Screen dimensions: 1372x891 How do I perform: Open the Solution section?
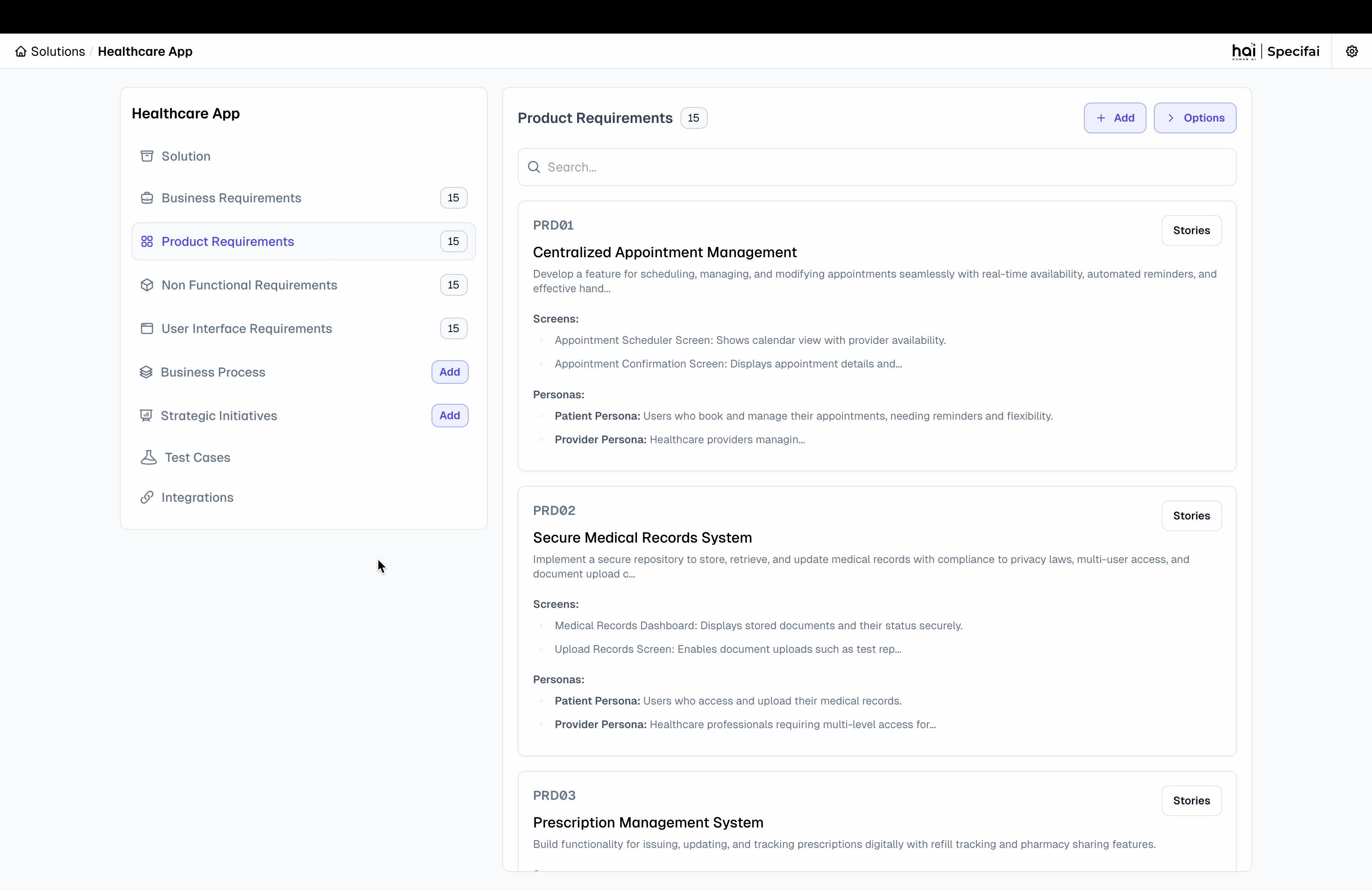click(x=304, y=156)
